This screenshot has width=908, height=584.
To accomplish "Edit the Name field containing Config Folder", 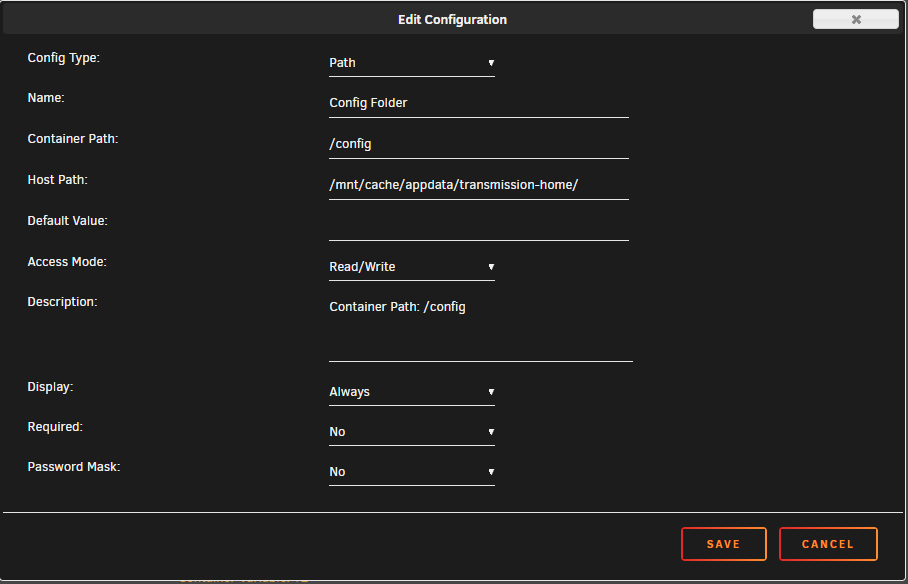I will (x=479, y=103).
